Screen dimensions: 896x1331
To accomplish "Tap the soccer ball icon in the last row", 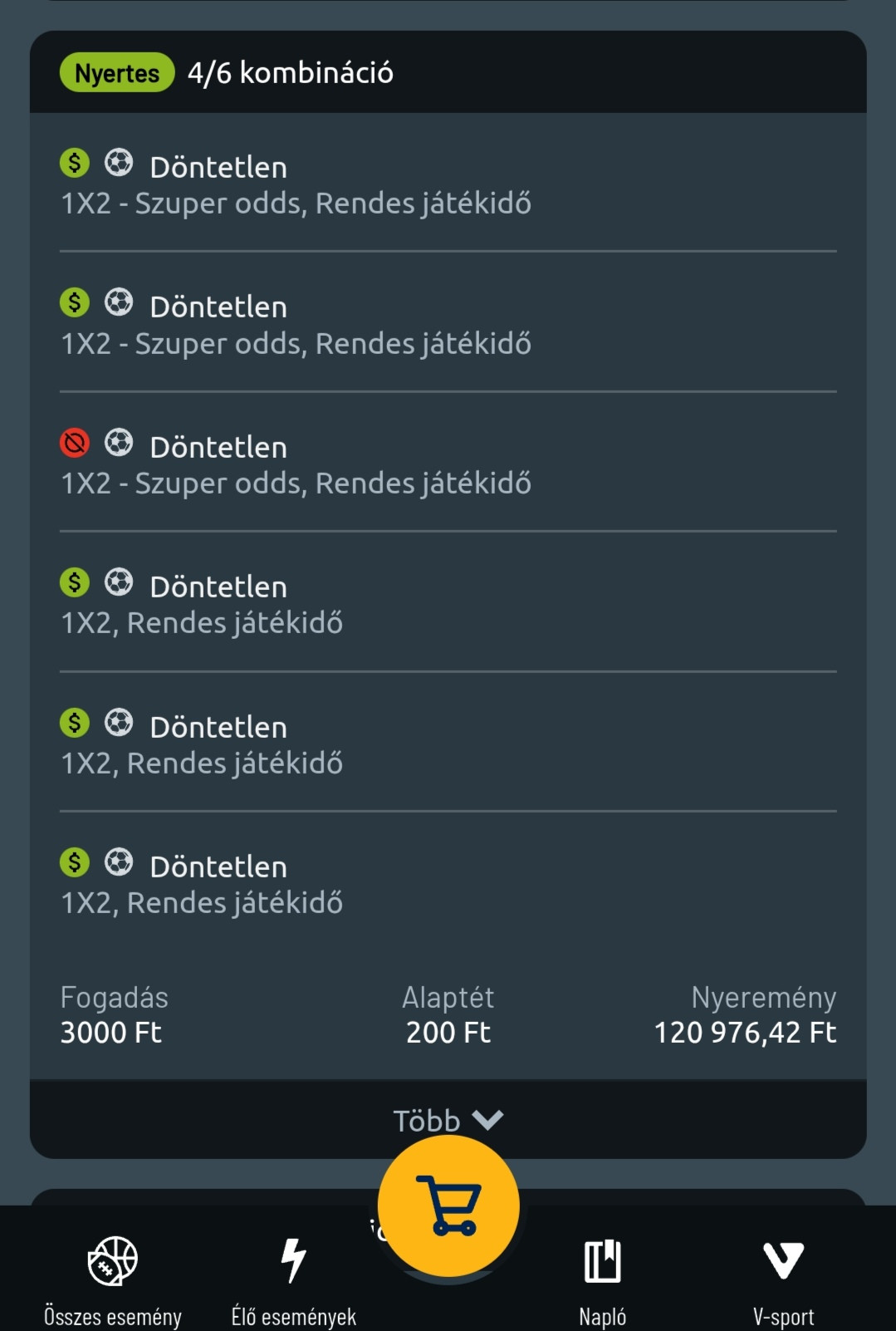I will 119,862.
